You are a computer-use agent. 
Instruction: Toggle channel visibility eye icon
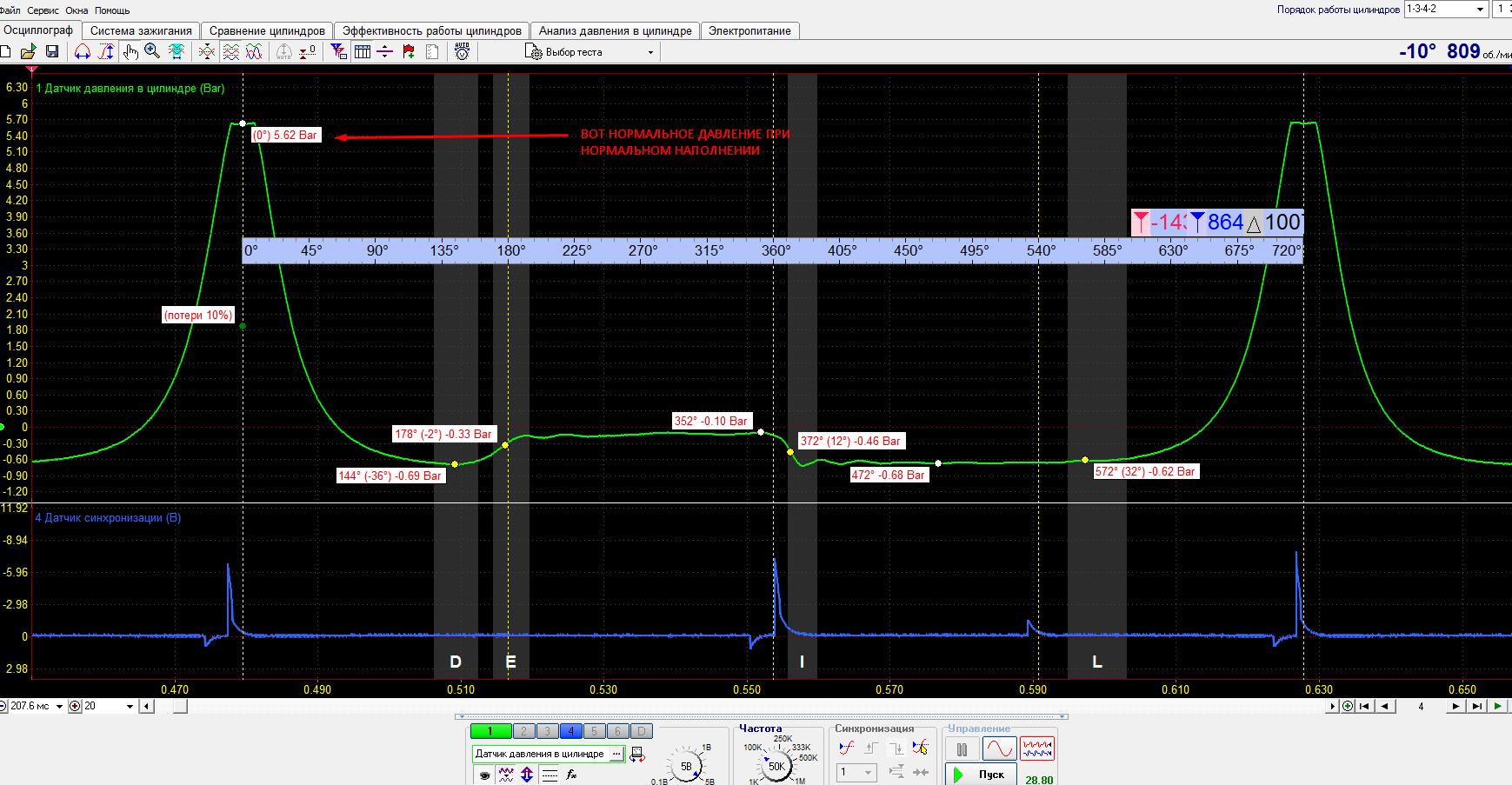point(484,775)
